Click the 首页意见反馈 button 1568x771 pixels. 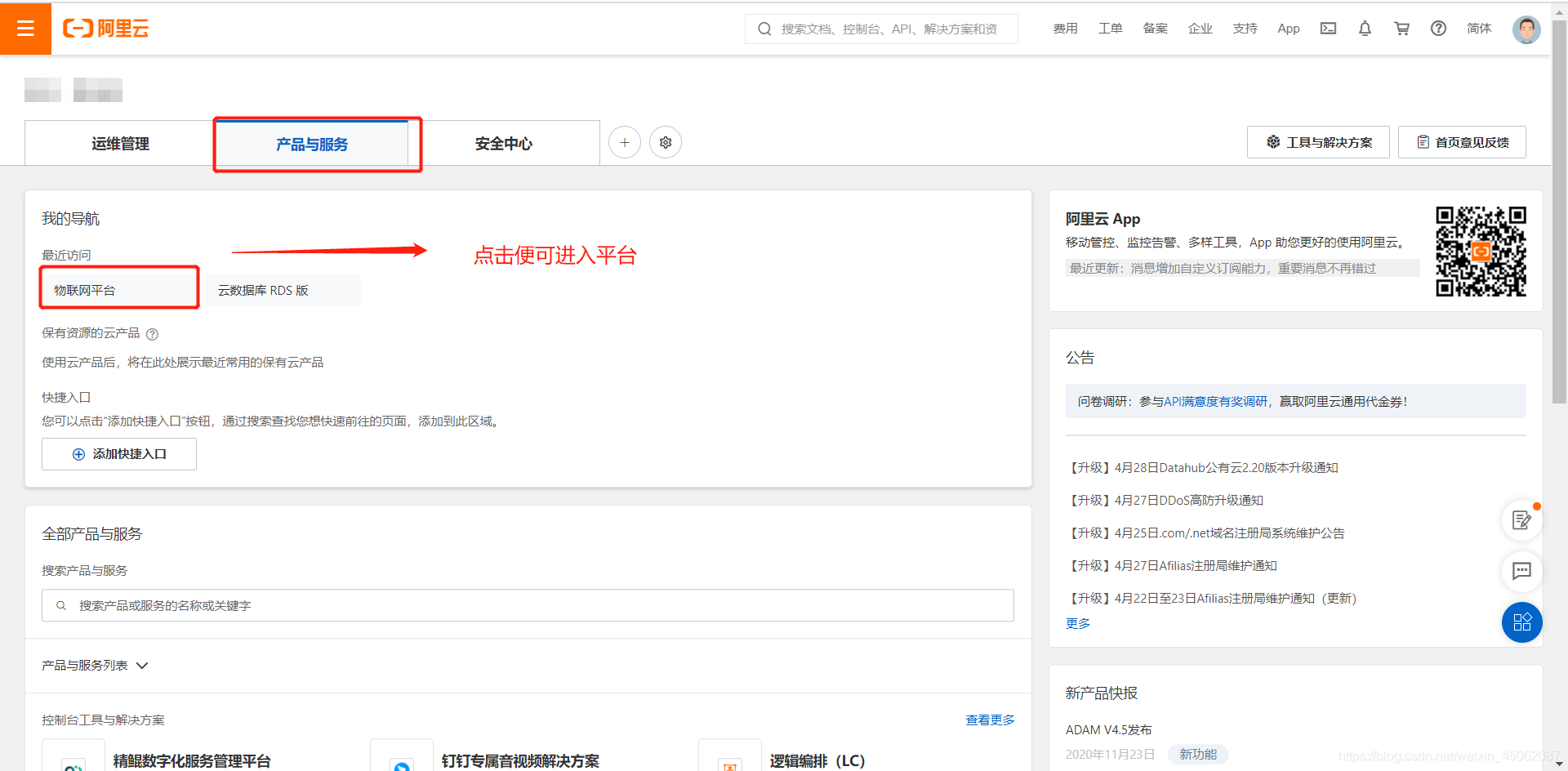(x=1462, y=142)
